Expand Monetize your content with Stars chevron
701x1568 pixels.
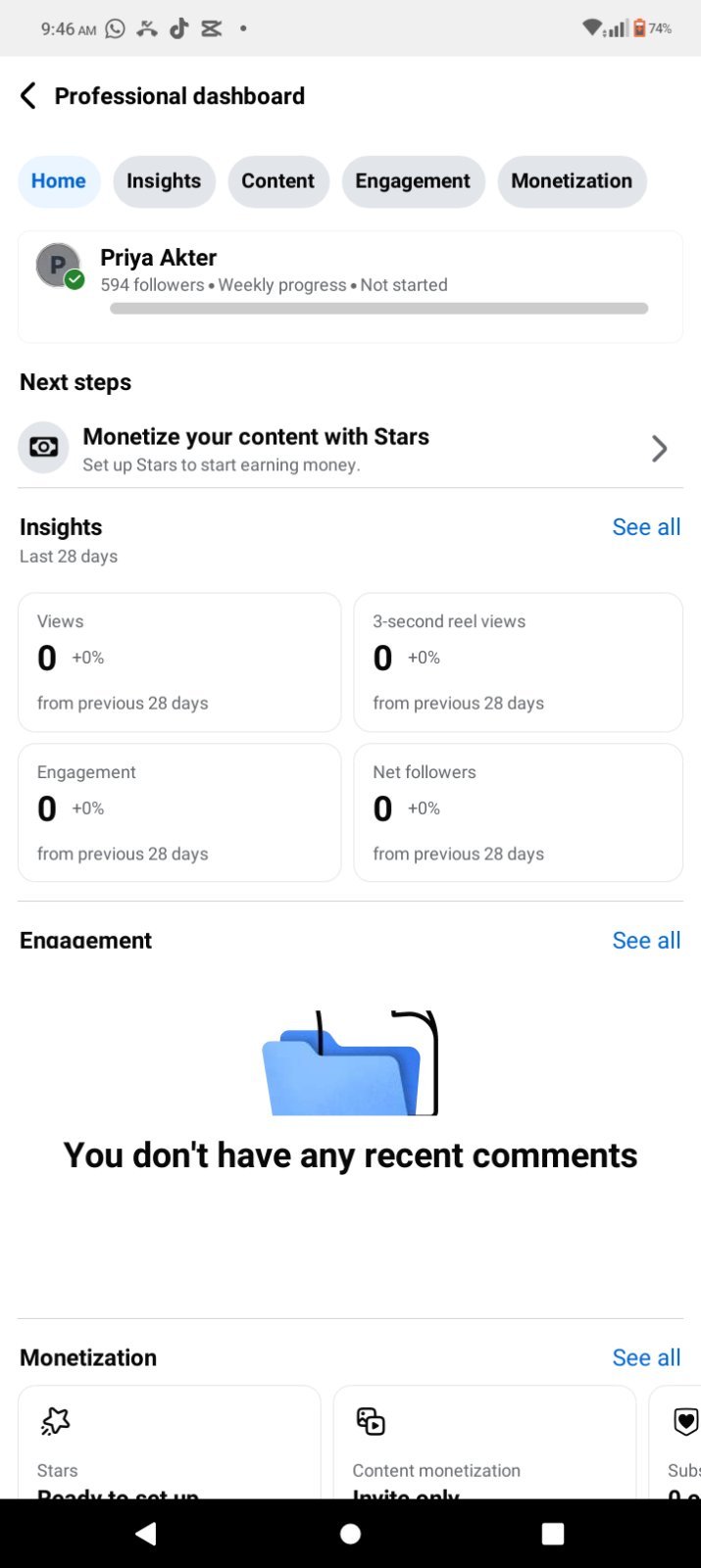click(x=660, y=449)
